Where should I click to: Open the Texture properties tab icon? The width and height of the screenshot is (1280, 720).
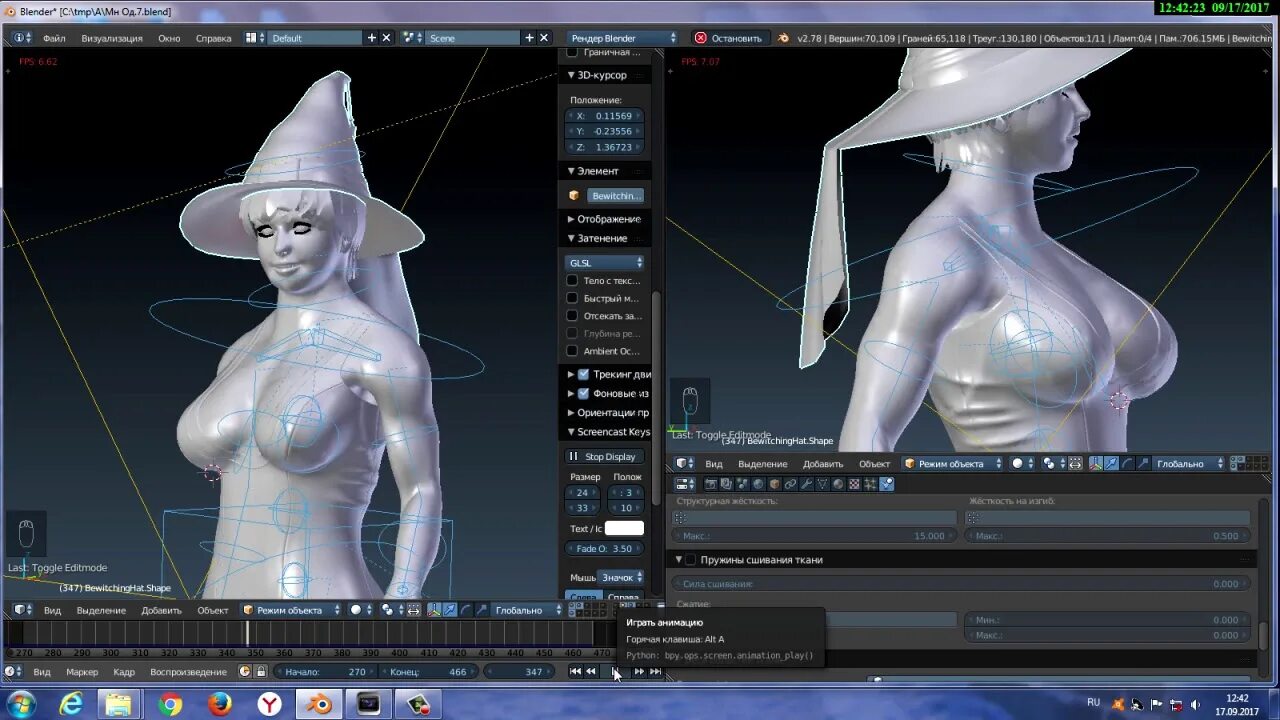[854, 484]
